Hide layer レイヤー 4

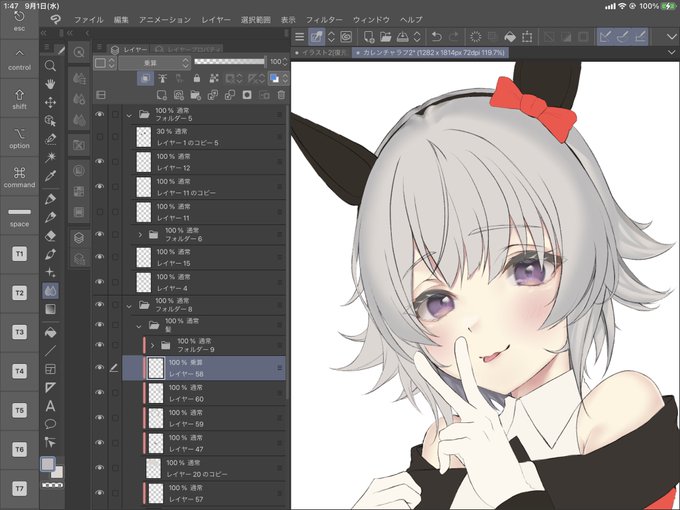[100, 282]
